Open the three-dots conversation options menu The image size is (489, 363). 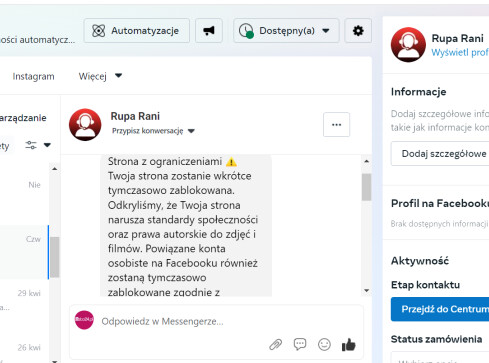336,125
